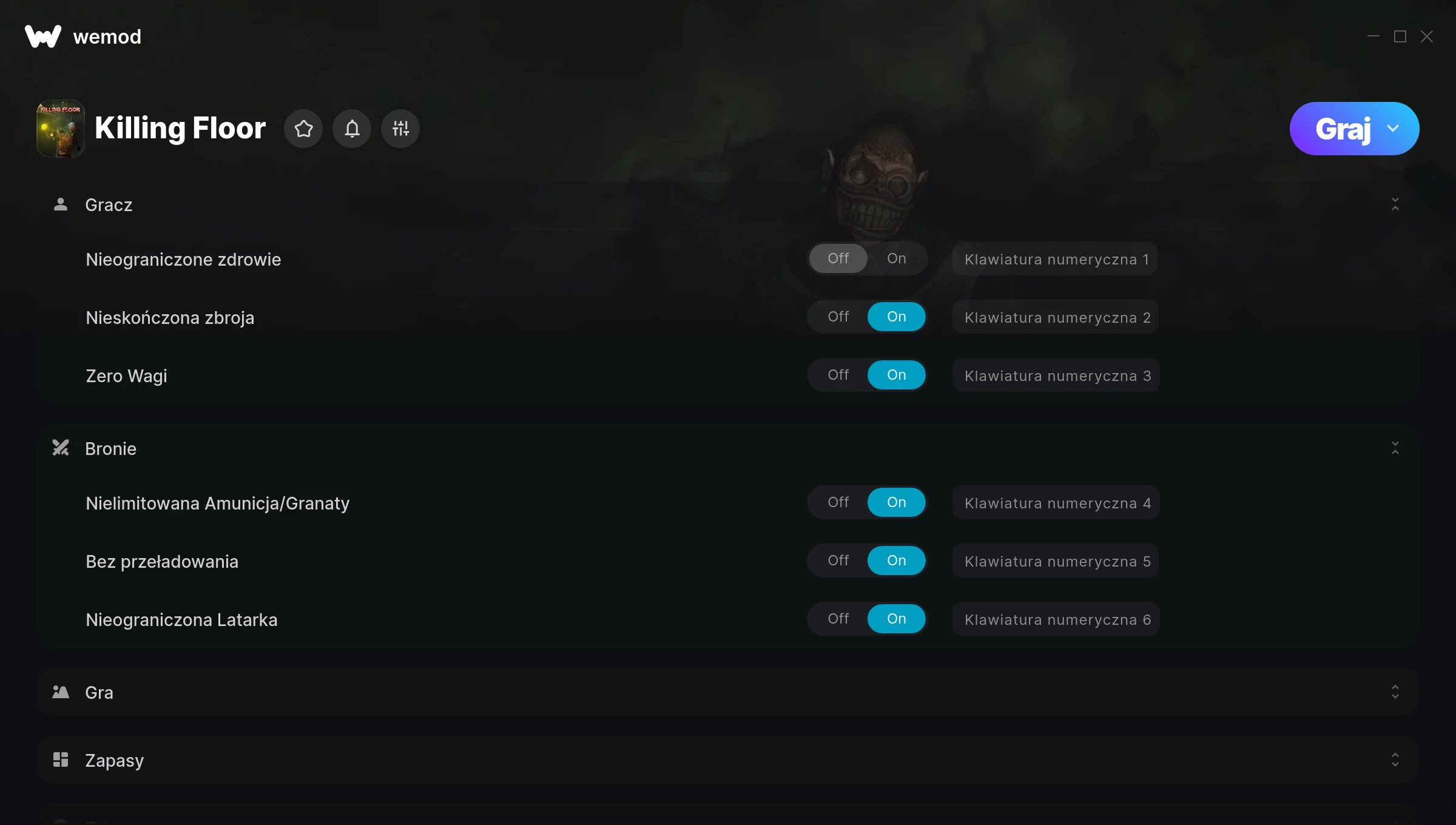Click the Bronie crossed swords icon
The width and height of the screenshot is (1456, 825).
click(x=61, y=448)
